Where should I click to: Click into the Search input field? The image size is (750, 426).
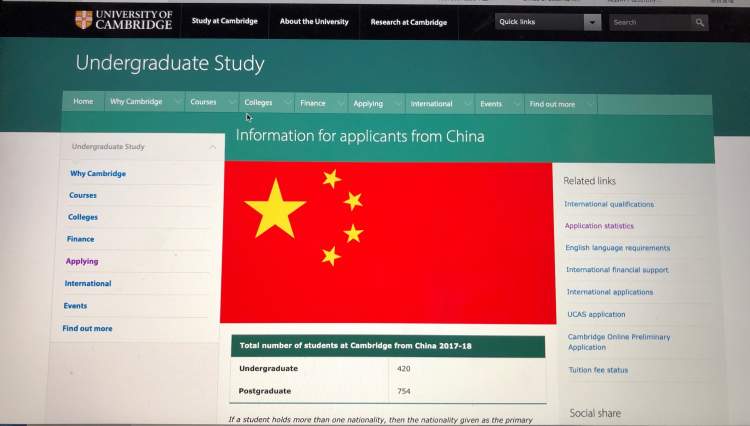[x=650, y=22]
